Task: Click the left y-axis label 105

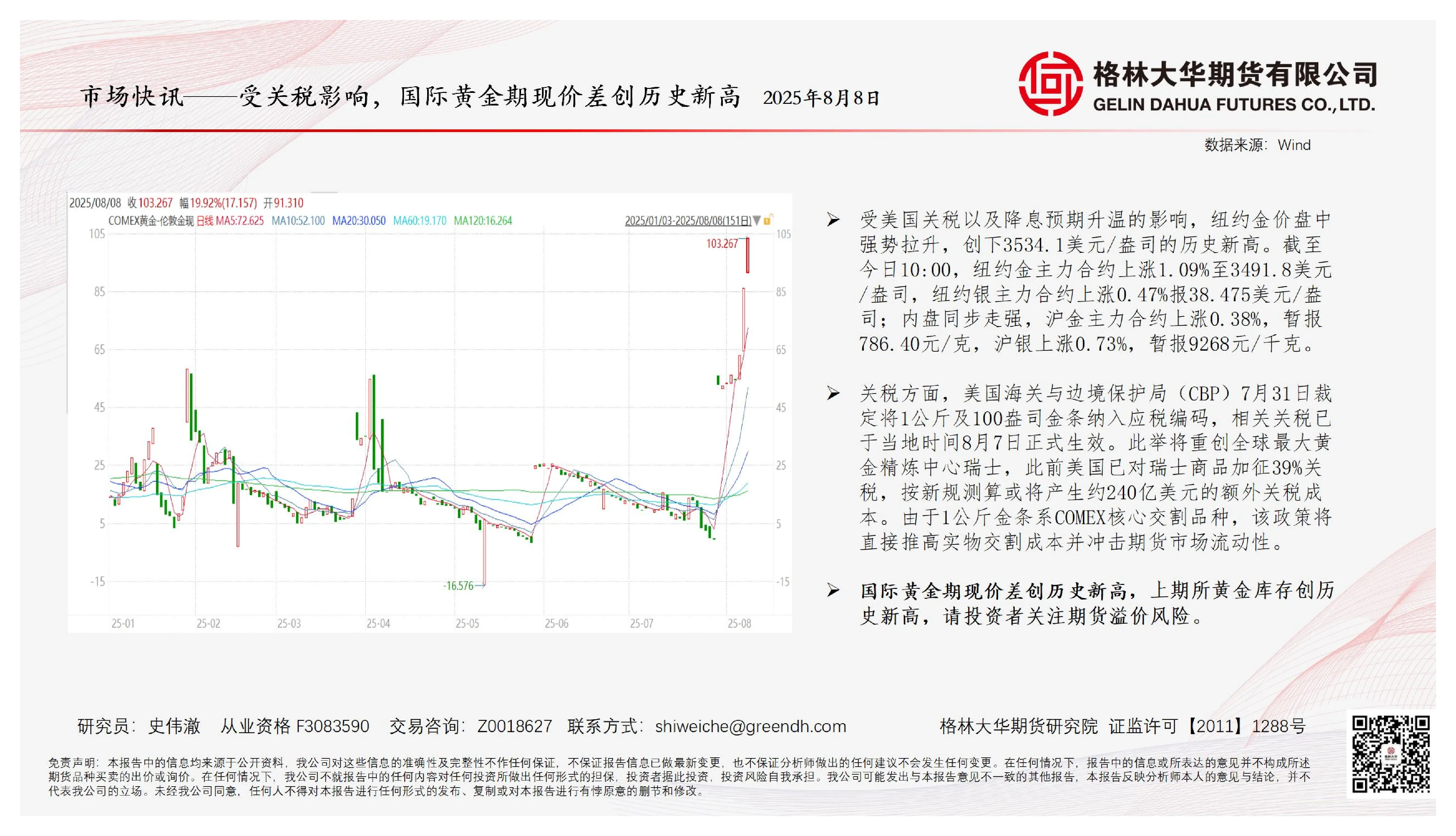Action: point(97,234)
